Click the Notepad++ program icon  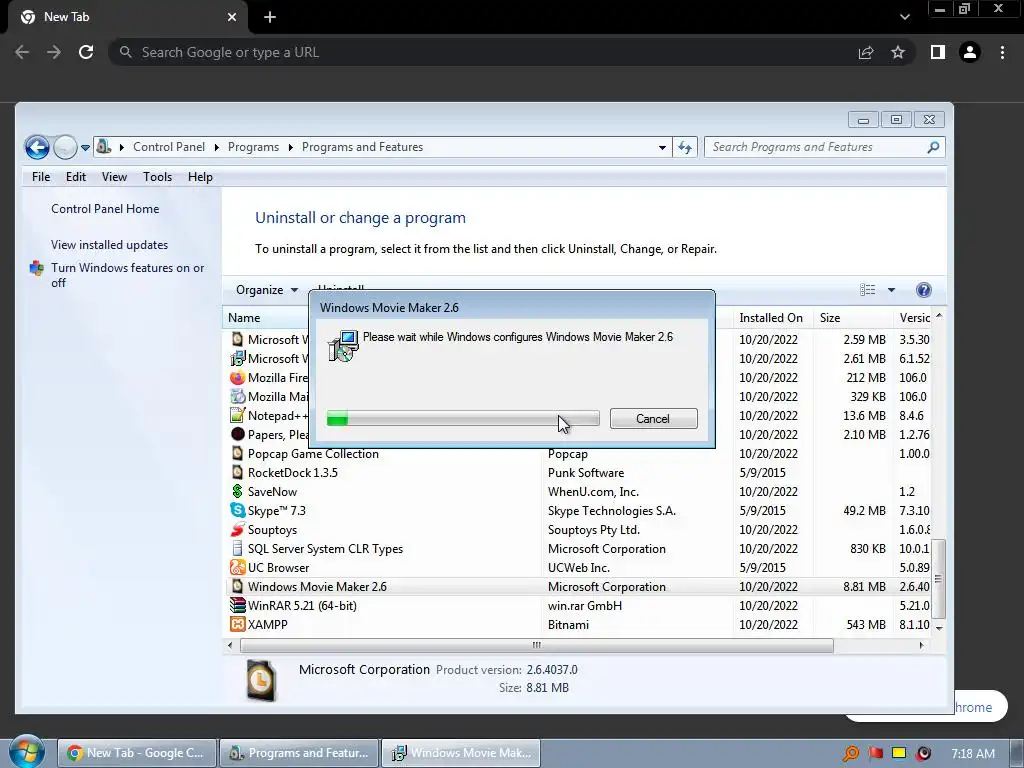coord(237,415)
